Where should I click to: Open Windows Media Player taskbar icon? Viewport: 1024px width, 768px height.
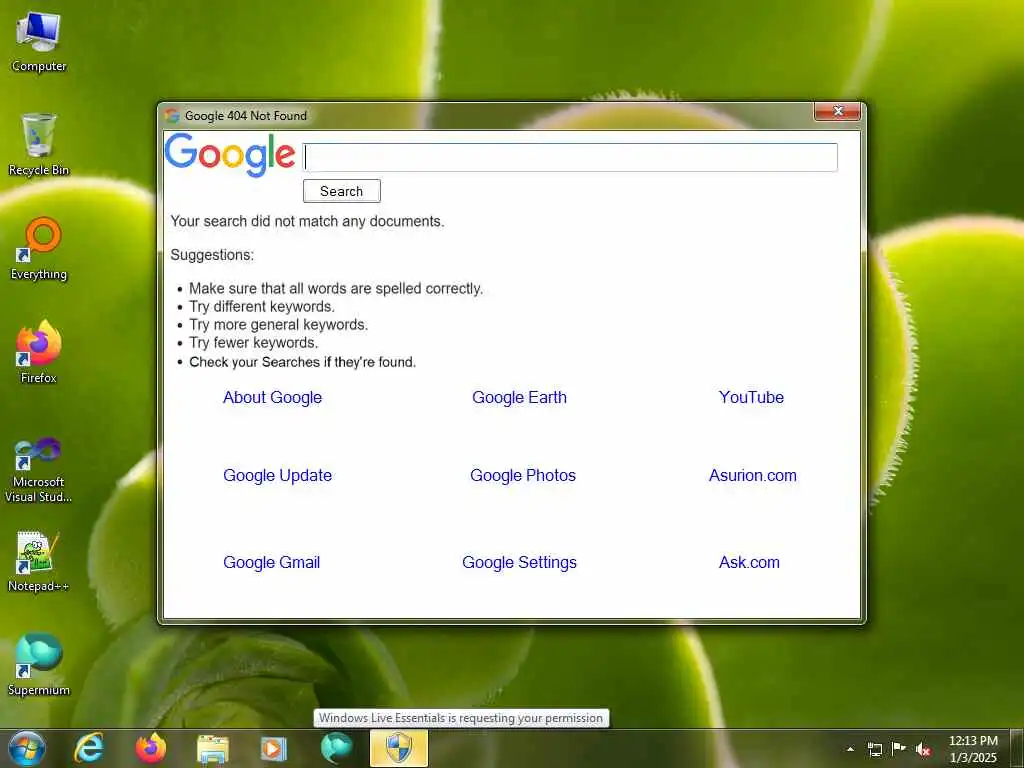click(x=274, y=748)
